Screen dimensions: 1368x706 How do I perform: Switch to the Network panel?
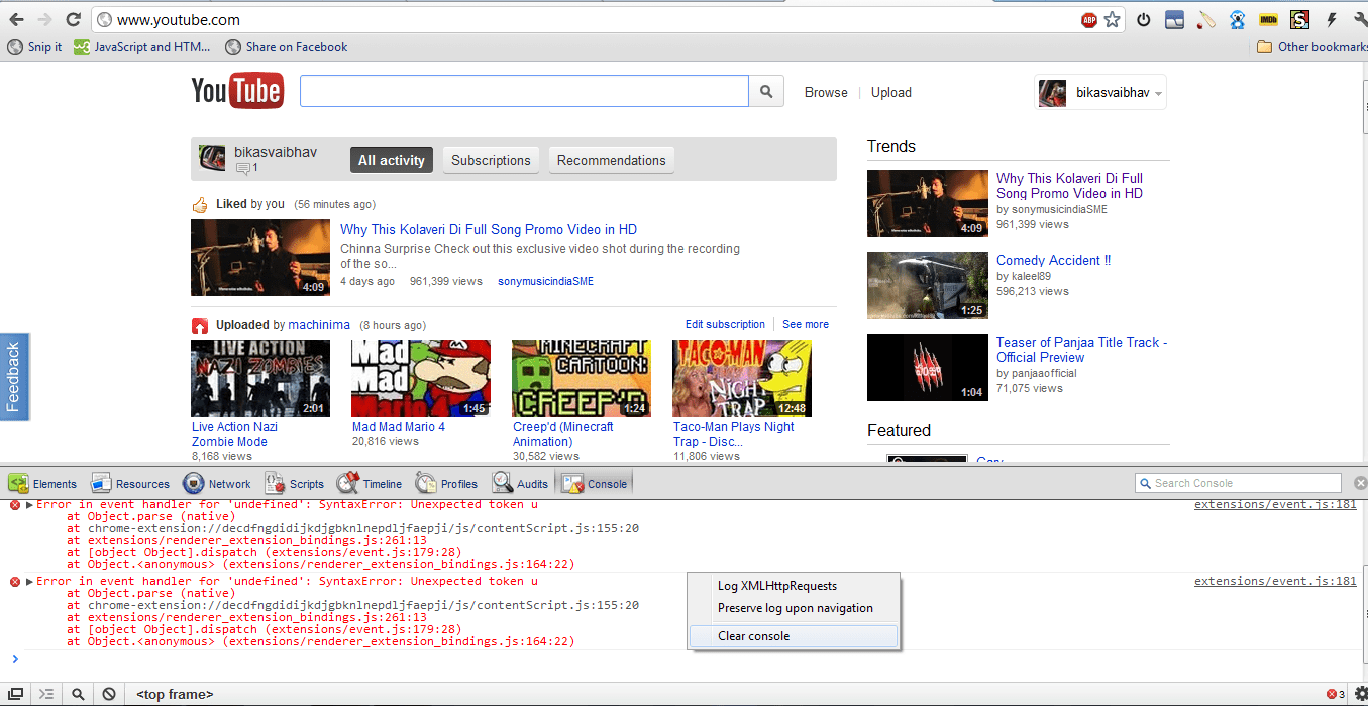pos(217,483)
